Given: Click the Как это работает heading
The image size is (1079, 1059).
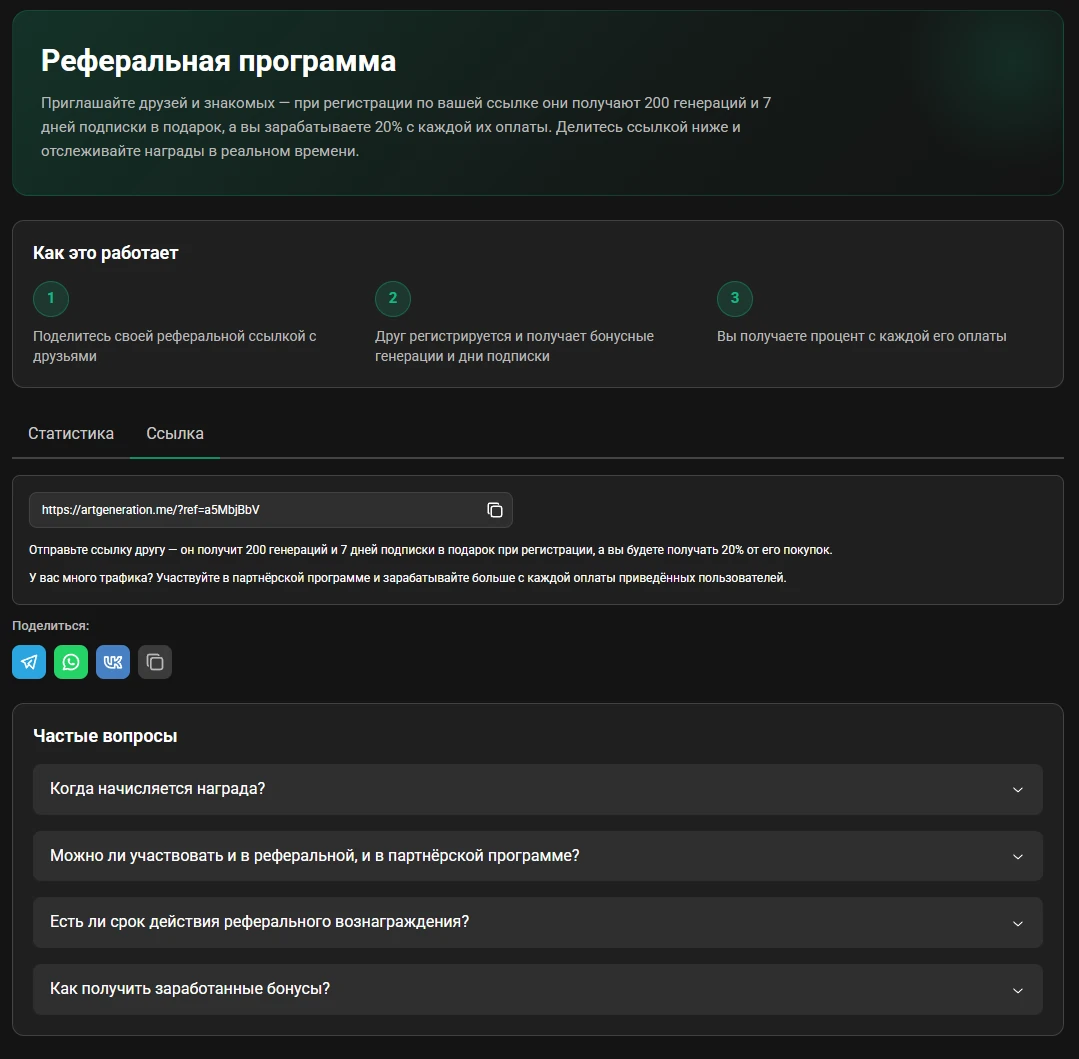Looking at the screenshot, I should point(105,253).
